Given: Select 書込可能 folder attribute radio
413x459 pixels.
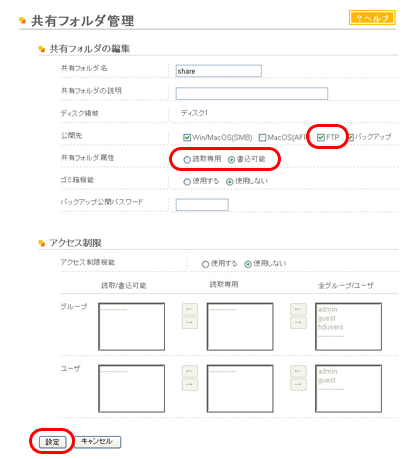Looking at the screenshot, I should (231, 160).
